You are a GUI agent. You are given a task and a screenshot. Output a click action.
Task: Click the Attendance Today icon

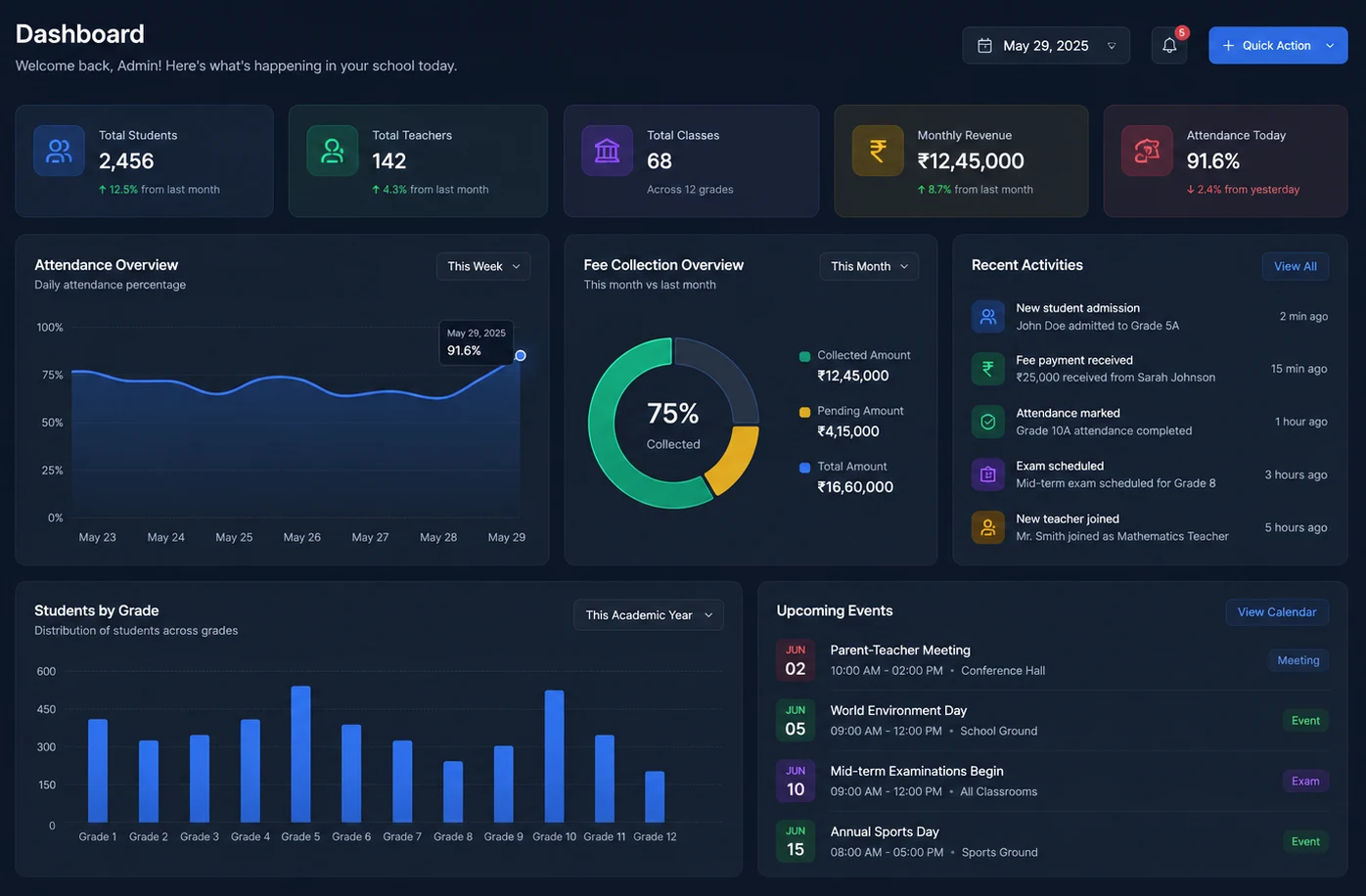click(1147, 151)
